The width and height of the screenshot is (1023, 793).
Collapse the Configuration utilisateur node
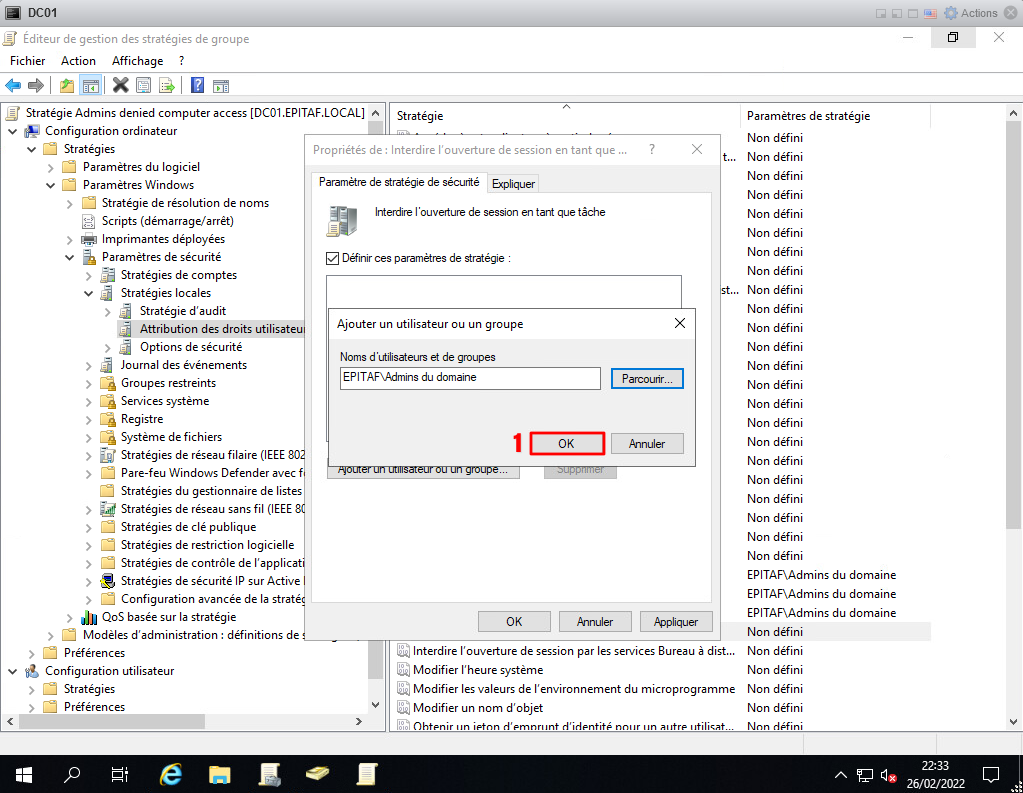pyautogui.click(x=12, y=671)
